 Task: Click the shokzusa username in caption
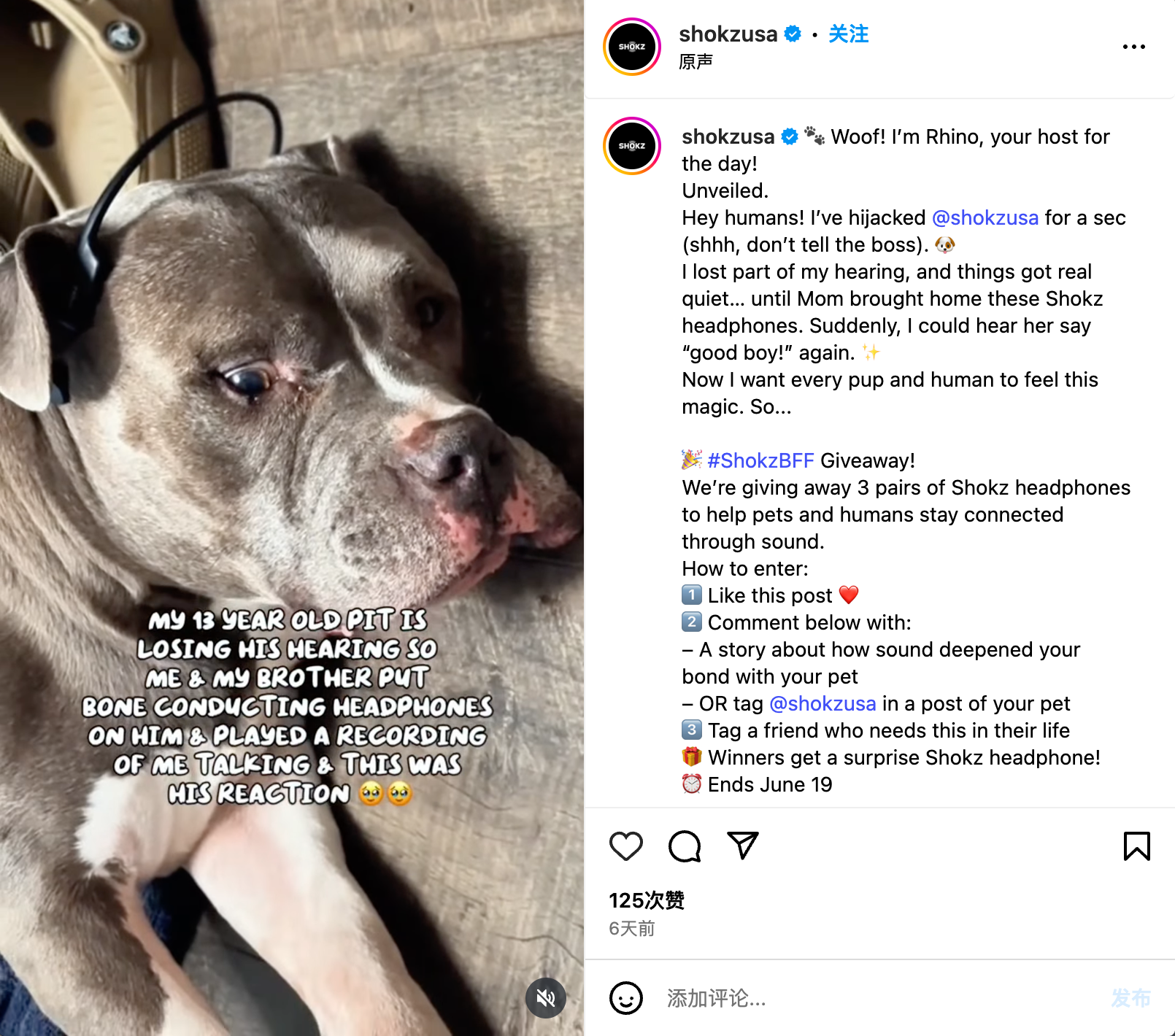click(x=728, y=136)
